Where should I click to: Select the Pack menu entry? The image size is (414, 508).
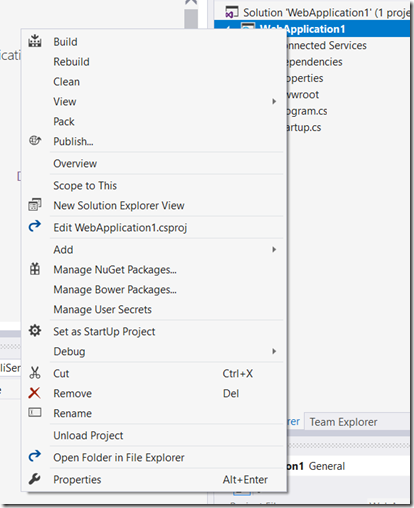pyautogui.click(x=153, y=122)
